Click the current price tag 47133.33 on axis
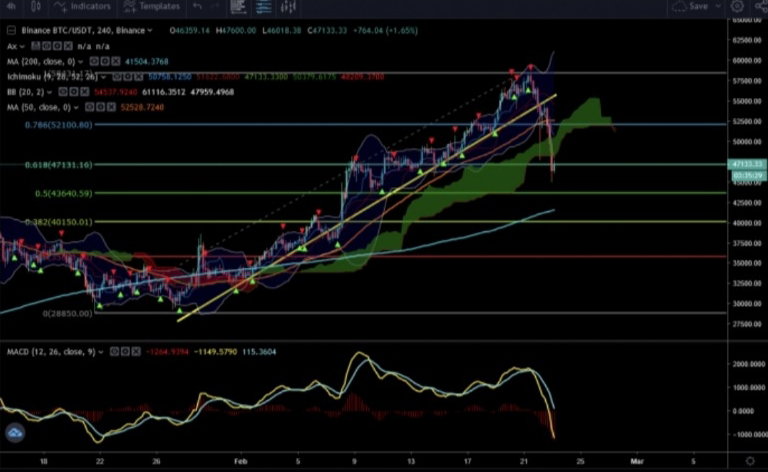The width and height of the screenshot is (768, 472). click(747, 164)
